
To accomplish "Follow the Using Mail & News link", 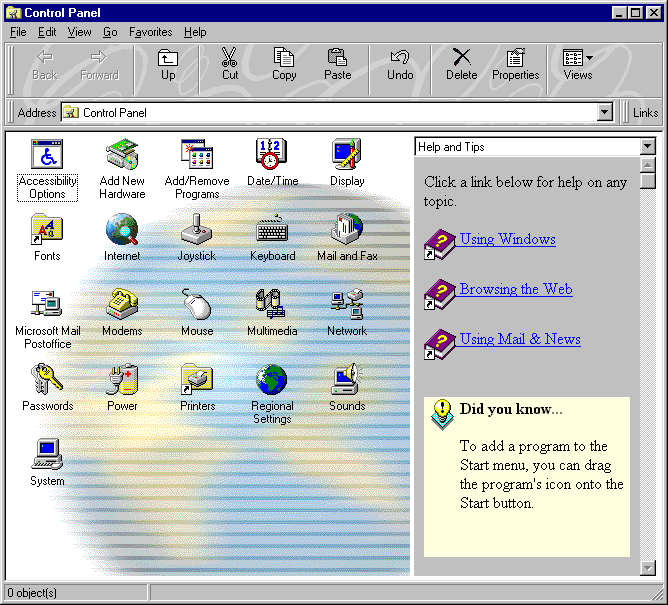I will [x=520, y=339].
